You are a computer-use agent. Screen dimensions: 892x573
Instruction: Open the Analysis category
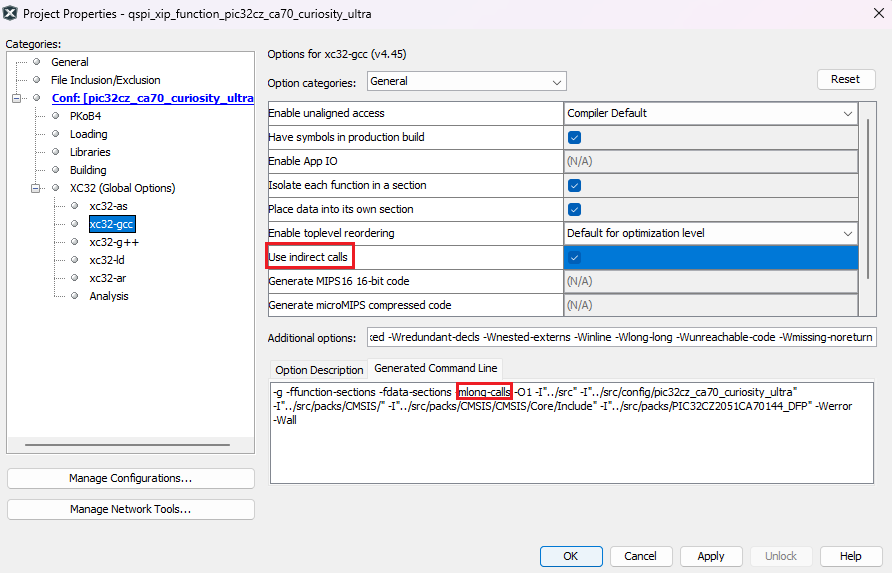click(x=109, y=296)
